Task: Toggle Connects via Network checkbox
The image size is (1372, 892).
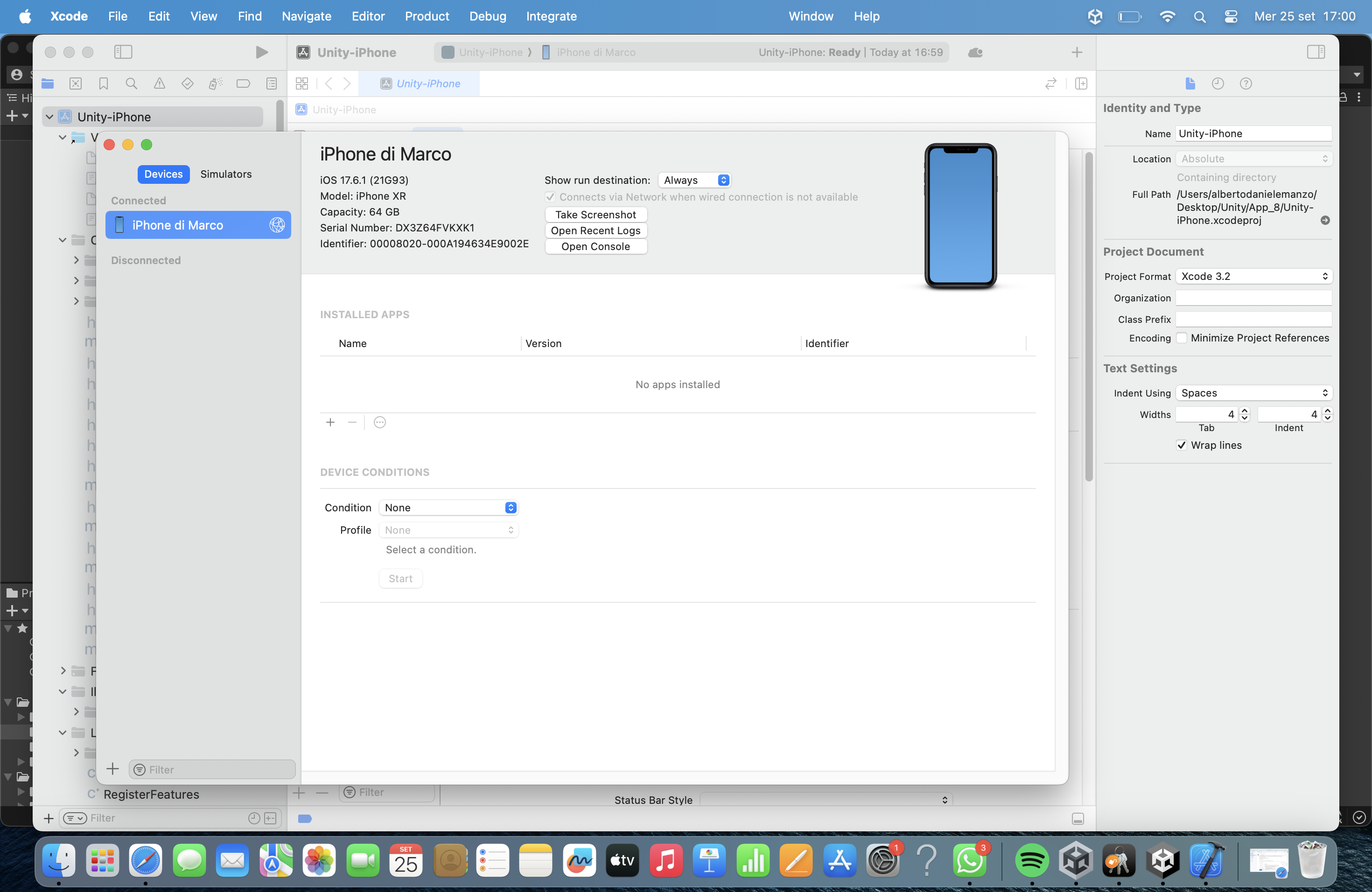Action: pyautogui.click(x=550, y=197)
